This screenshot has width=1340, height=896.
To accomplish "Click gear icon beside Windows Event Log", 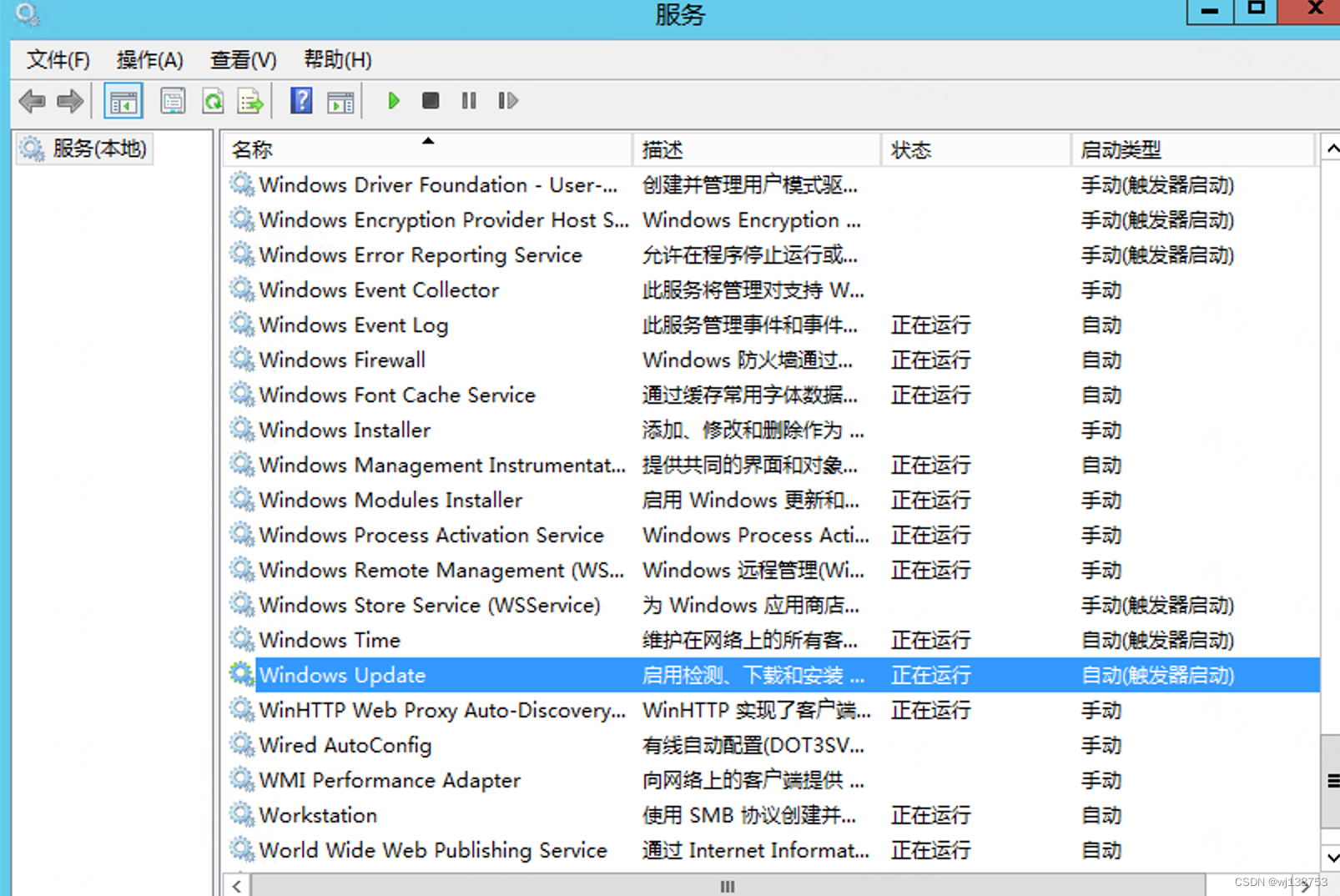I will tap(242, 325).
